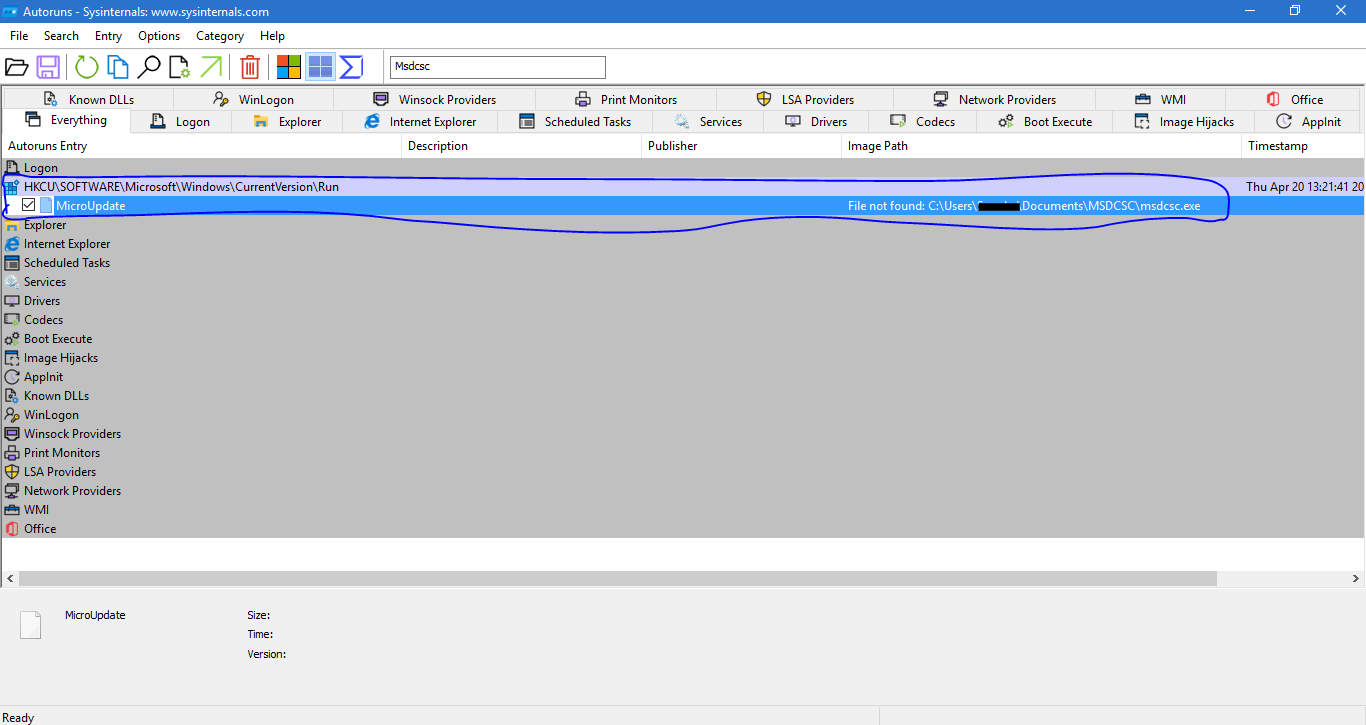
Task: Toggle Hide Windows Entries blue icon
Action: (320, 67)
